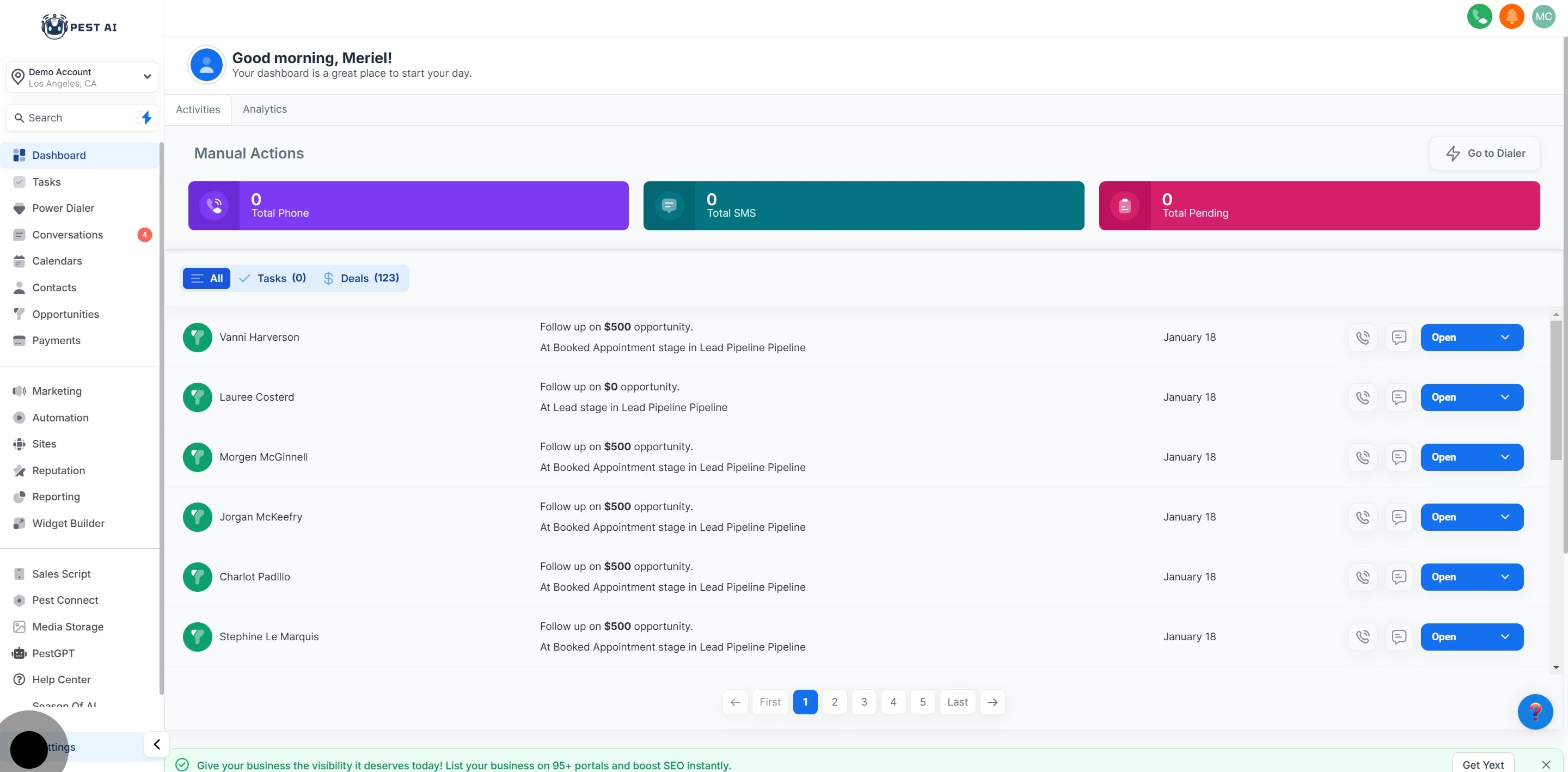
Task: Go to page 3 in pagination
Action: (x=863, y=702)
